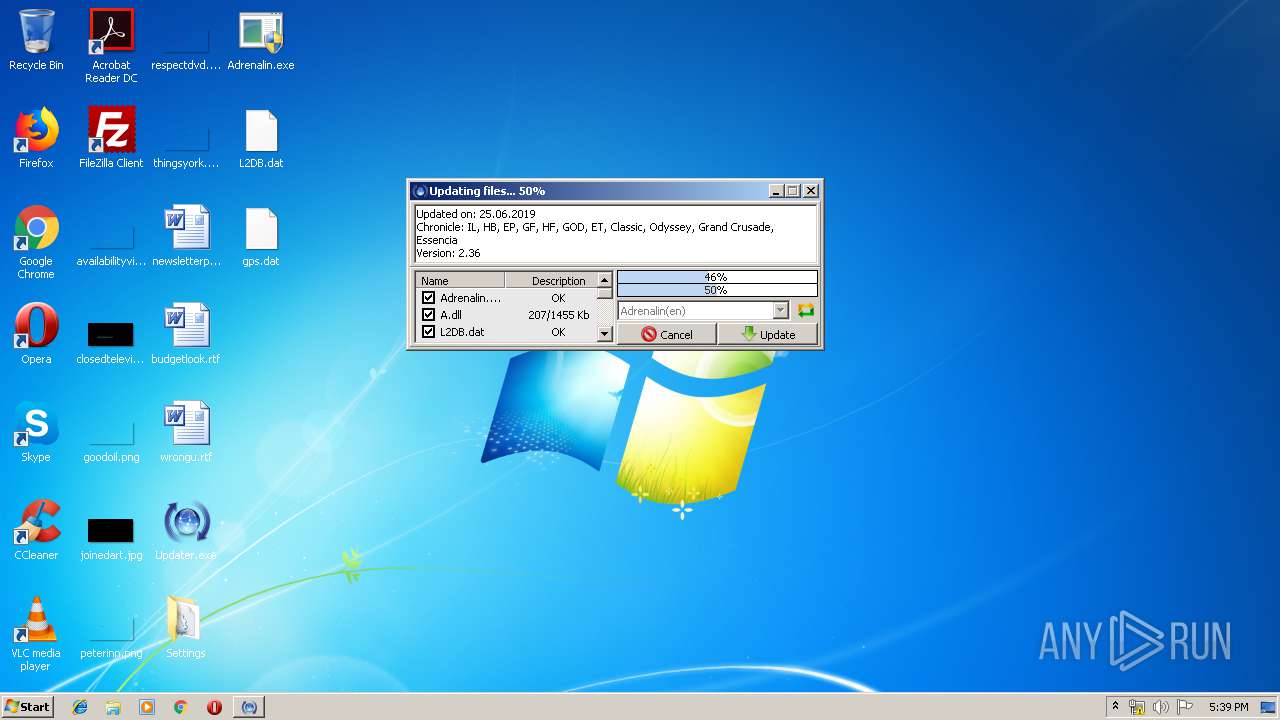Click the 207/1455 Kb download status
Viewport: 1280px width, 720px height.
click(x=558, y=315)
